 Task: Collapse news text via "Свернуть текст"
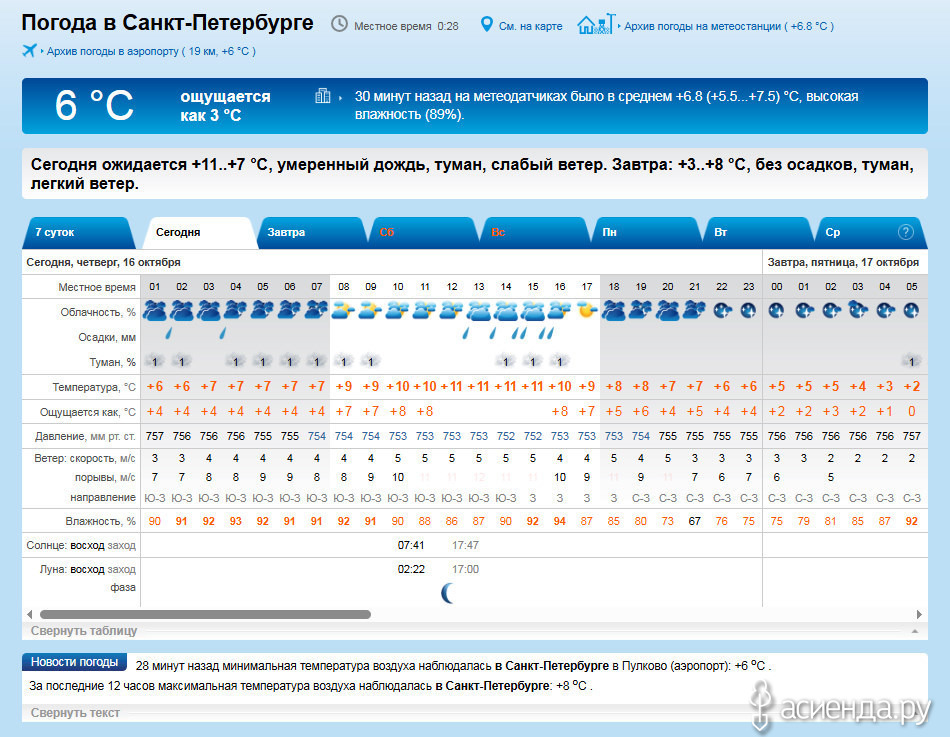pyautogui.click(x=75, y=713)
